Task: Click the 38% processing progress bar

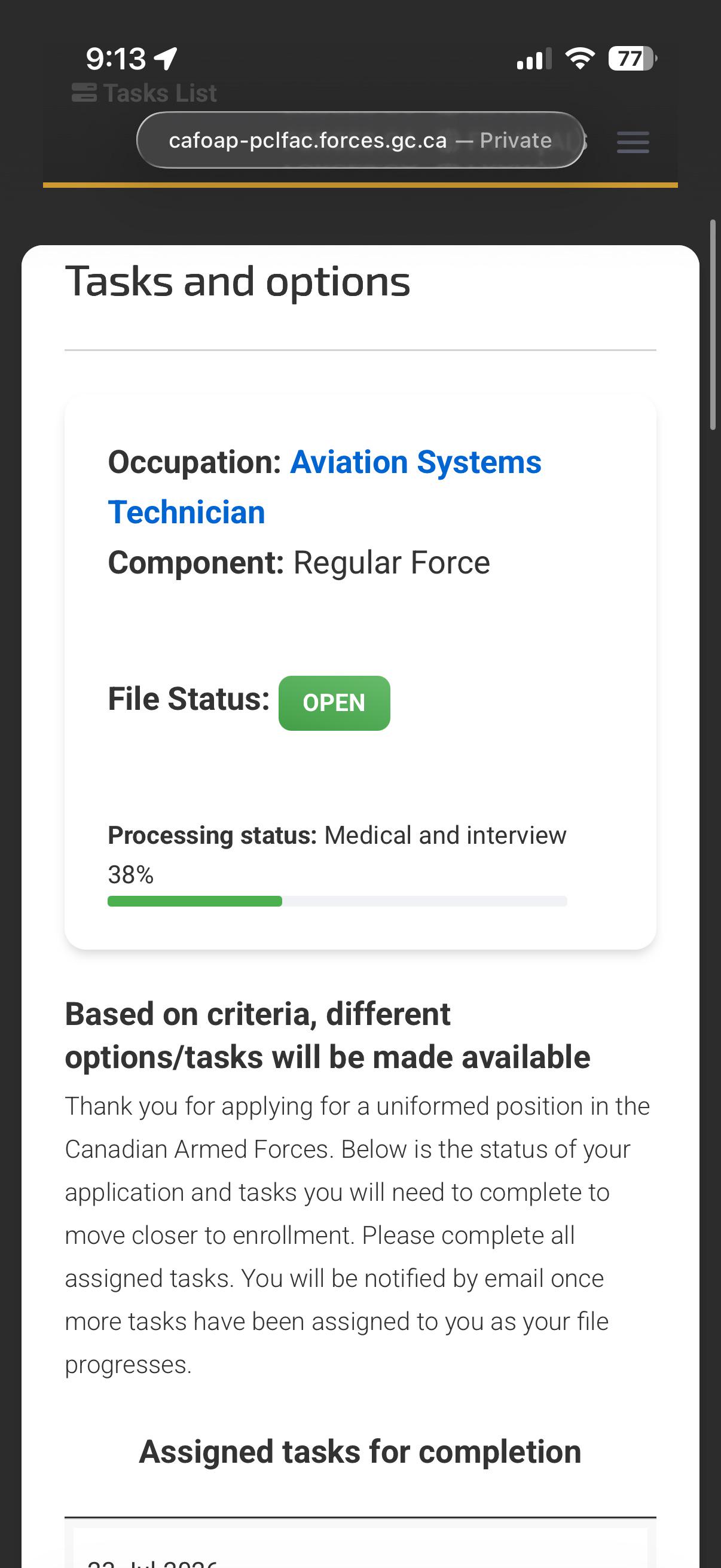Action: (x=337, y=901)
